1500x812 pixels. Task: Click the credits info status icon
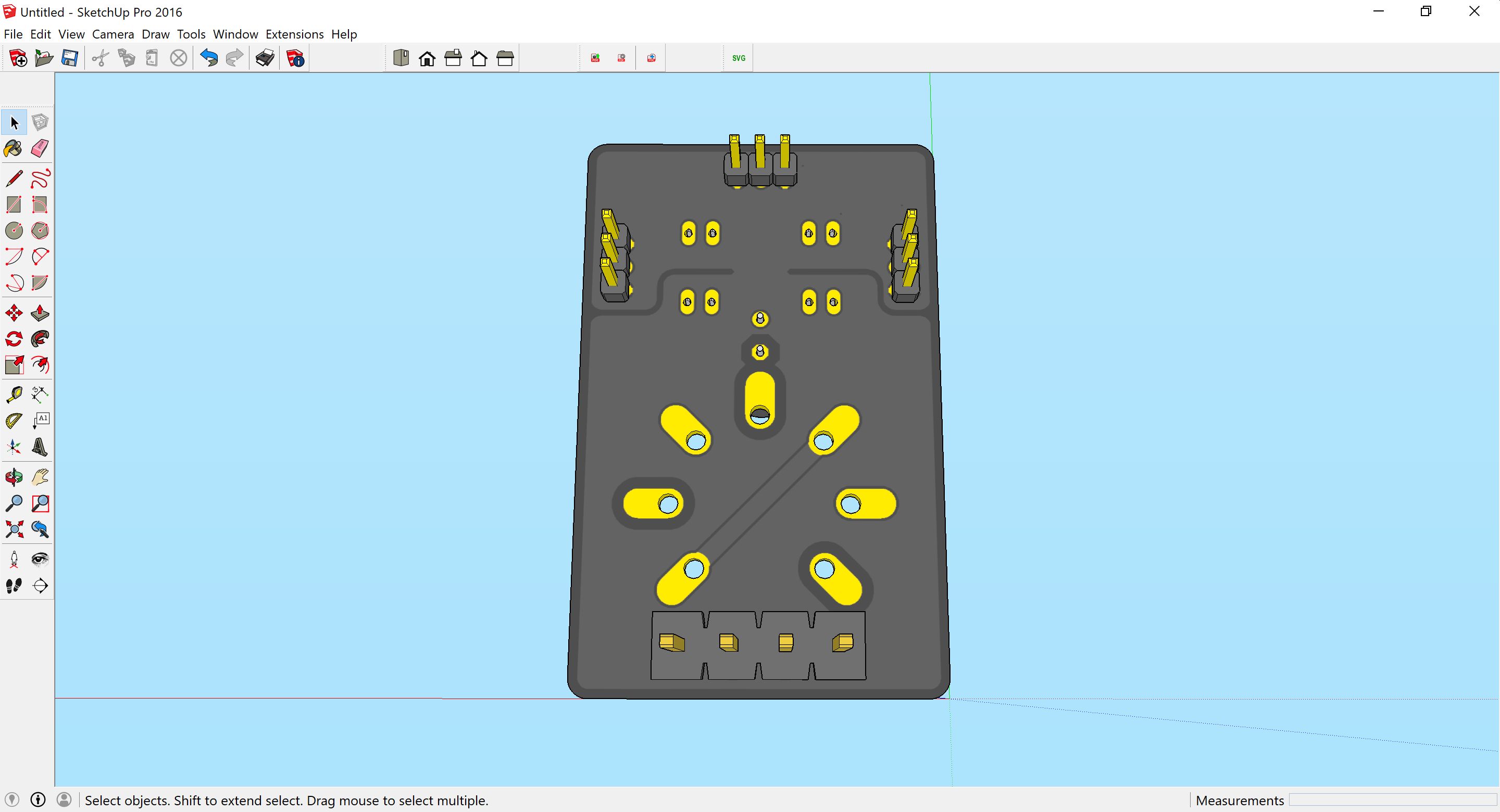(38, 800)
